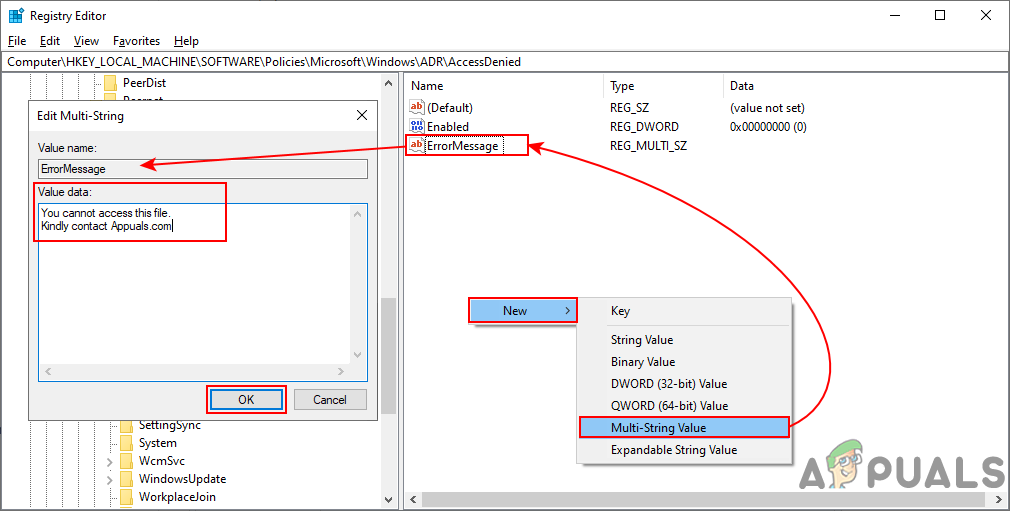Viewport: 1010px width, 511px height.
Task: Click value list horizontal scroll left arrow
Action: click(414, 500)
